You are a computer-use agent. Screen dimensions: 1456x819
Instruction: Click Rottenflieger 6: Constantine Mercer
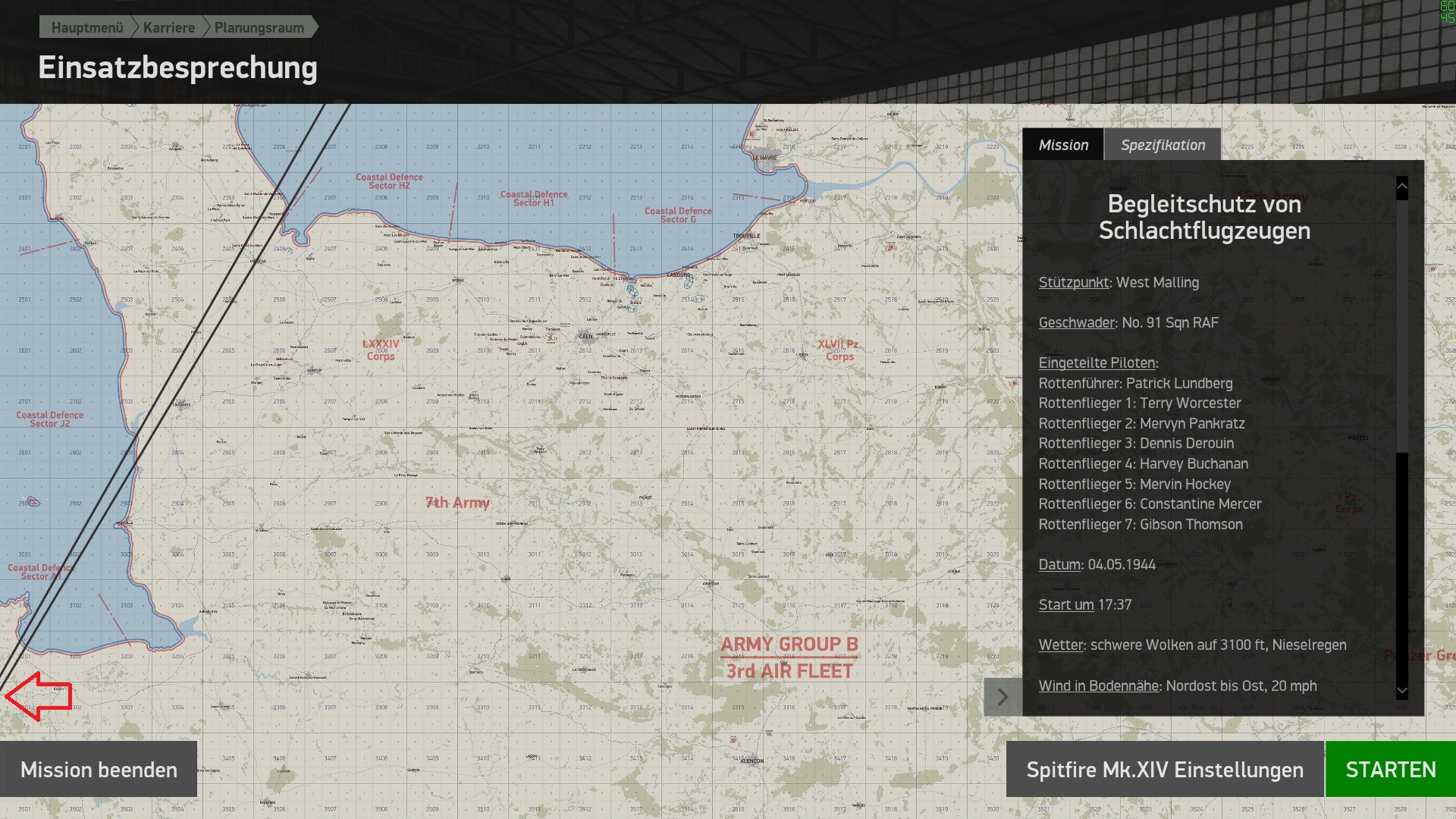[1150, 504]
